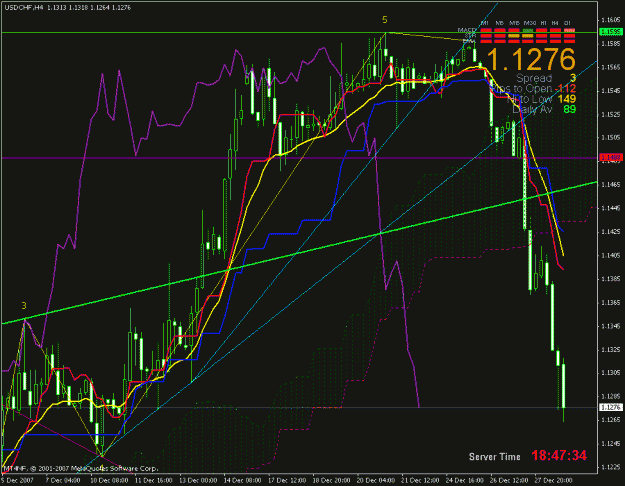Click the 7 Dec 04:00 time axis label
The height and width of the screenshot is (486, 625).
click(x=63, y=480)
